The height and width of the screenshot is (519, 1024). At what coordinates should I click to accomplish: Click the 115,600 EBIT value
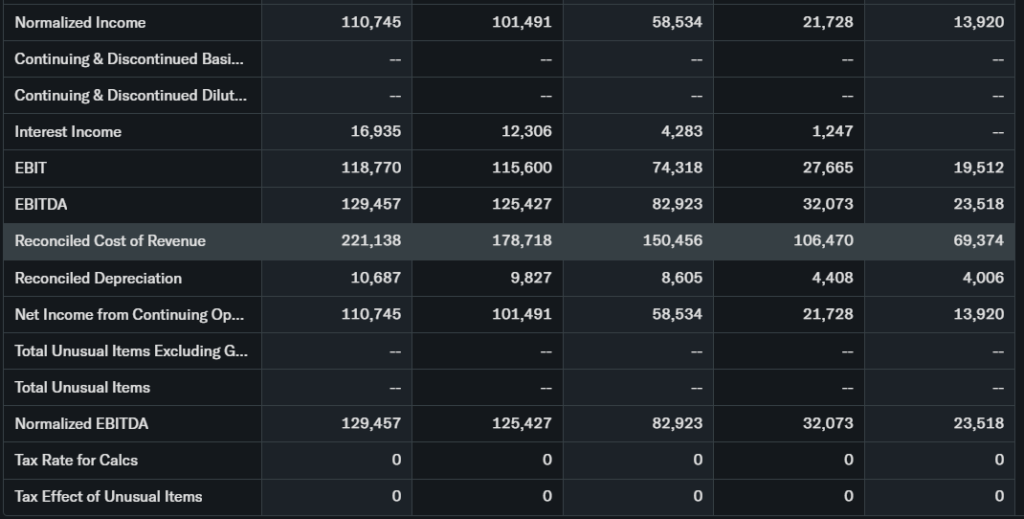522,168
